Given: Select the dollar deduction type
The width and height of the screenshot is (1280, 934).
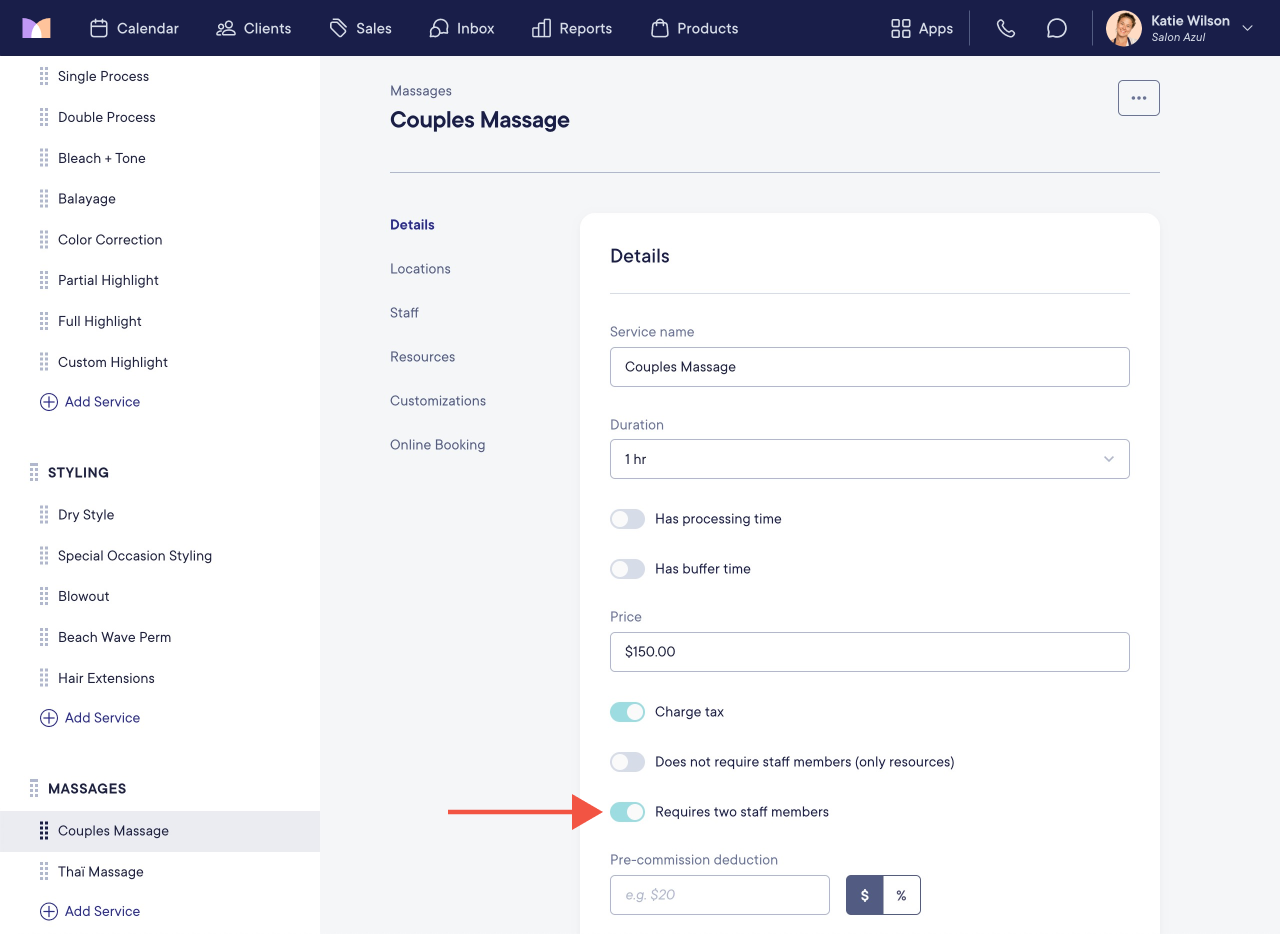Looking at the screenshot, I should (x=865, y=895).
